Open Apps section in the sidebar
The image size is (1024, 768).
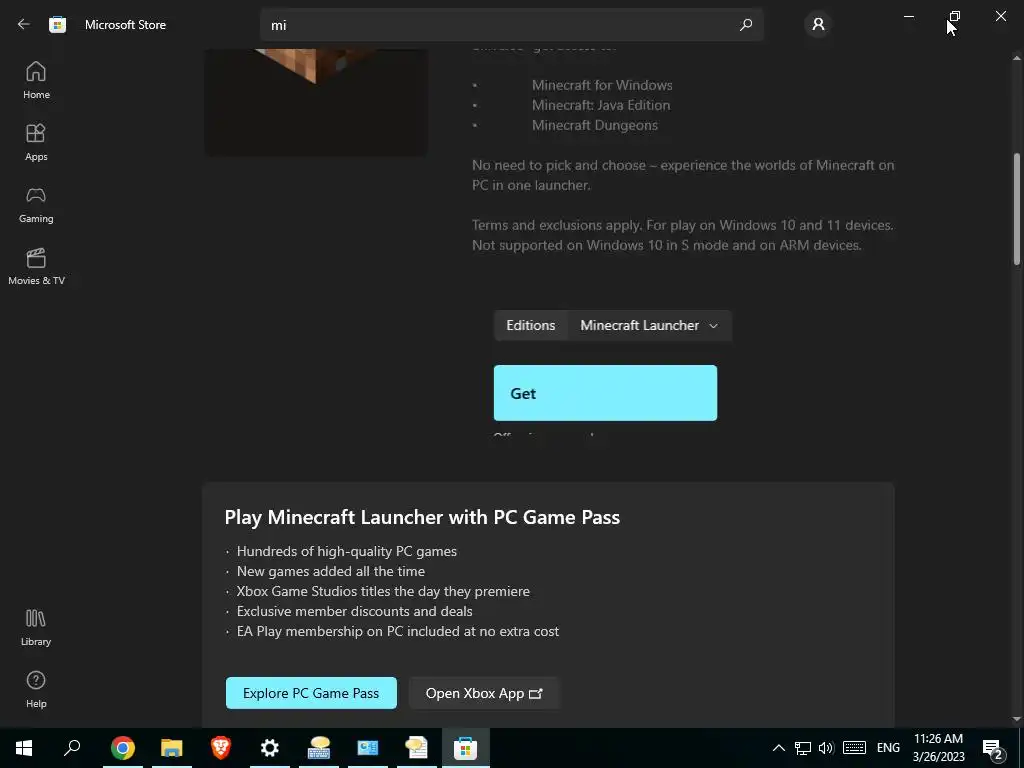36,142
